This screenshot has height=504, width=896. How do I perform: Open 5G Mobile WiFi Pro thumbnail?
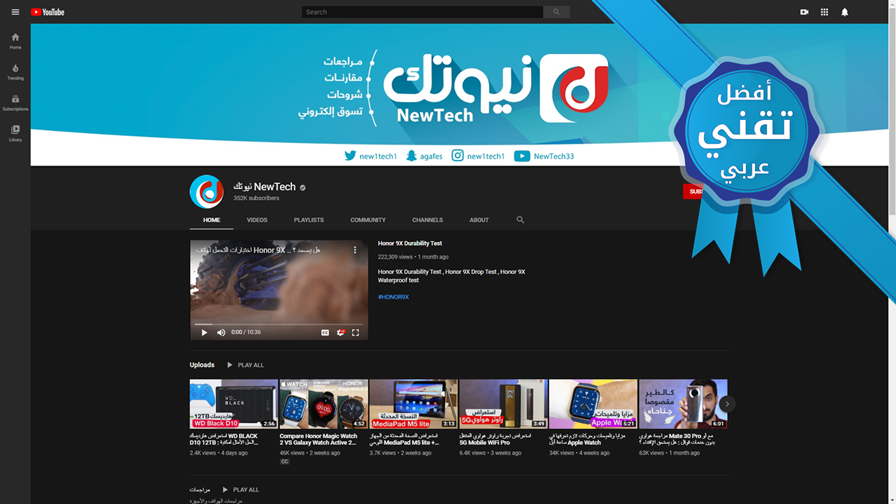503,404
